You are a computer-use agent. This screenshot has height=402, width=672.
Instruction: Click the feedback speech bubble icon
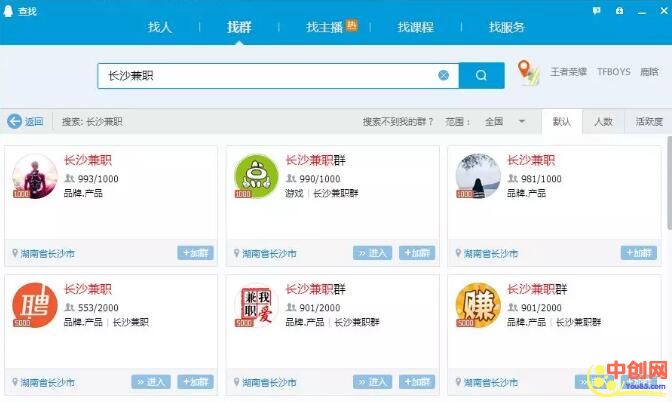tap(597, 9)
